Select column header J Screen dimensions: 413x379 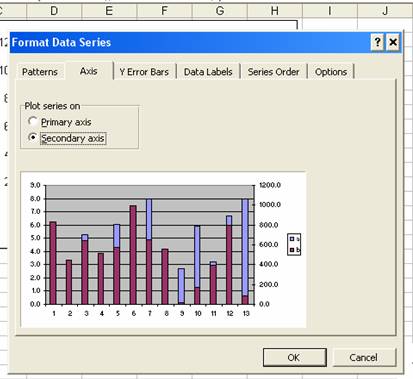click(x=385, y=11)
